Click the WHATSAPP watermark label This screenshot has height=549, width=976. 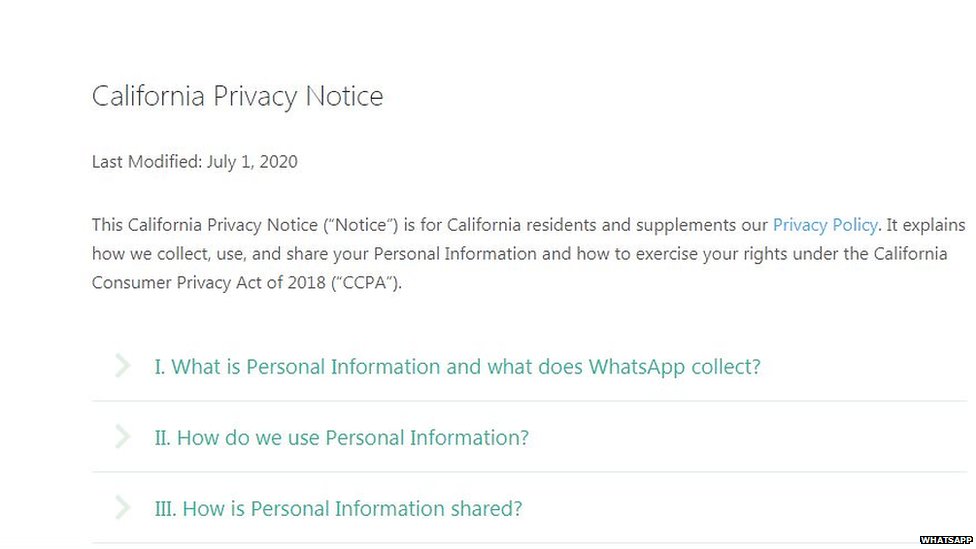coord(945,540)
